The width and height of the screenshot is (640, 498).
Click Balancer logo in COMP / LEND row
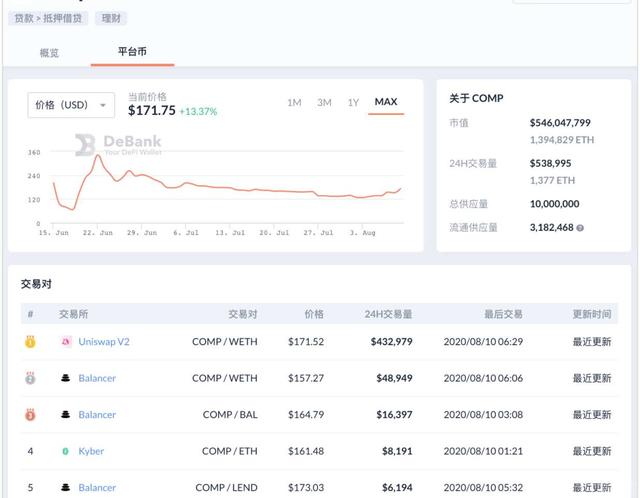65,487
